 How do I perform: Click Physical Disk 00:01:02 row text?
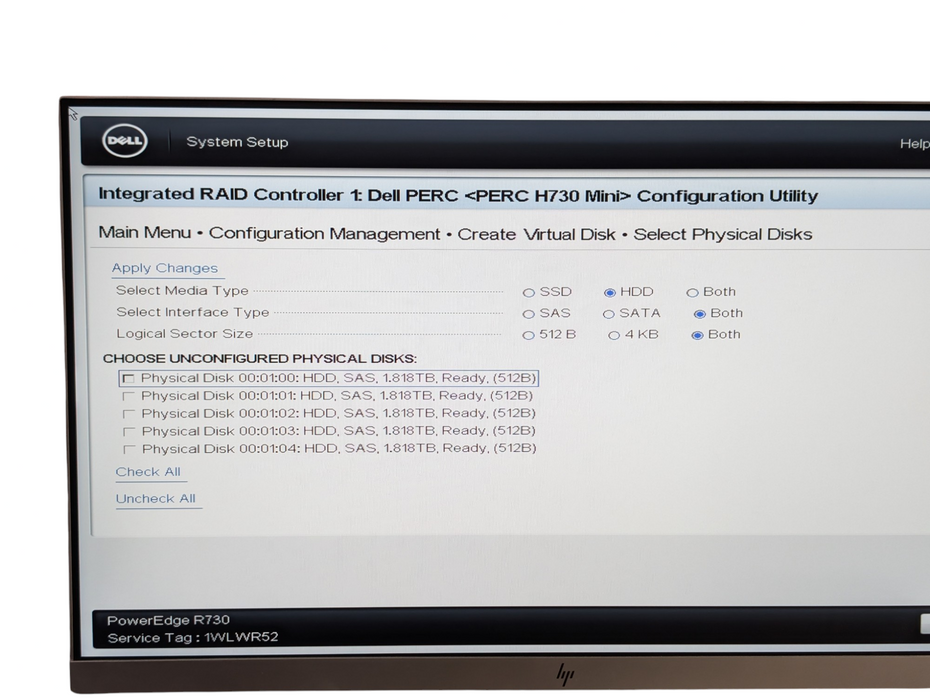tap(339, 413)
